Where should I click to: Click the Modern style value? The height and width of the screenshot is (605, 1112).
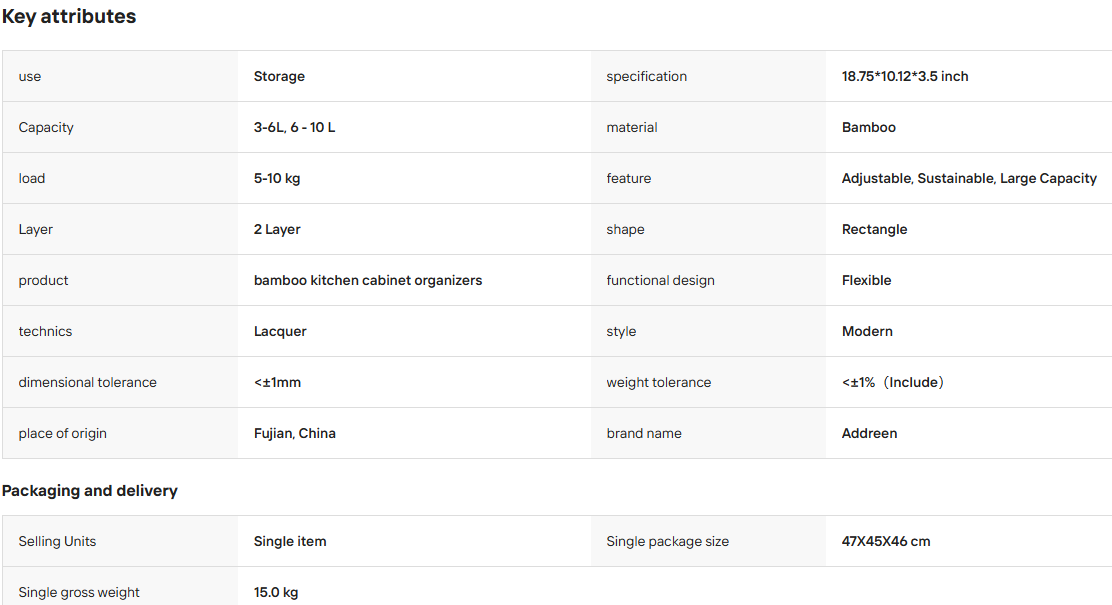pos(867,331)
